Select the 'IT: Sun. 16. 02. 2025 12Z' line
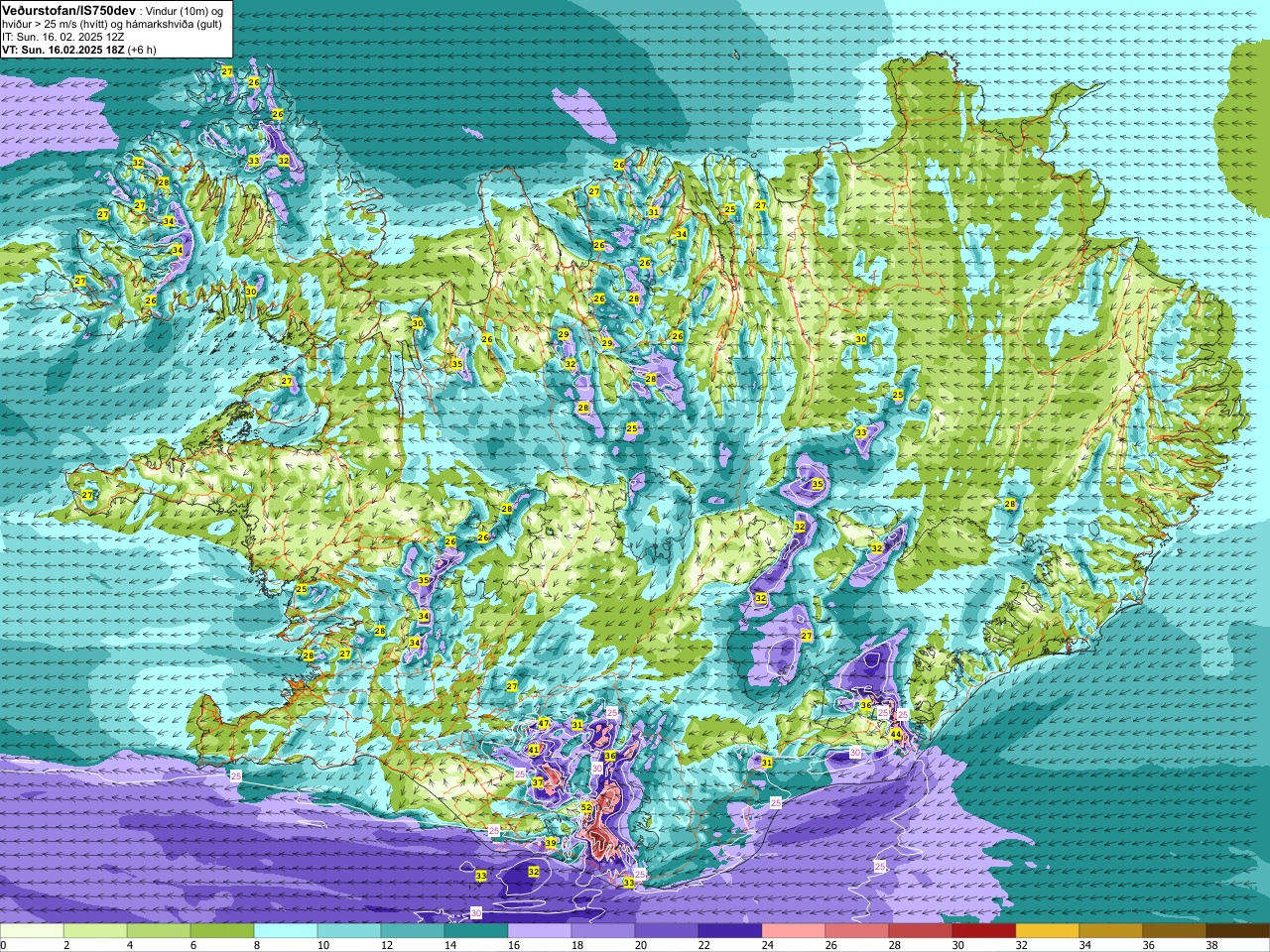This screenshot has width=1270, height=952. coord(63,37)
